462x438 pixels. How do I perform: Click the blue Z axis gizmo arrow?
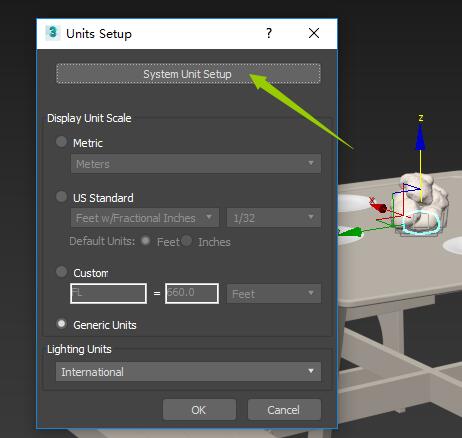click(x=420, y=137)
